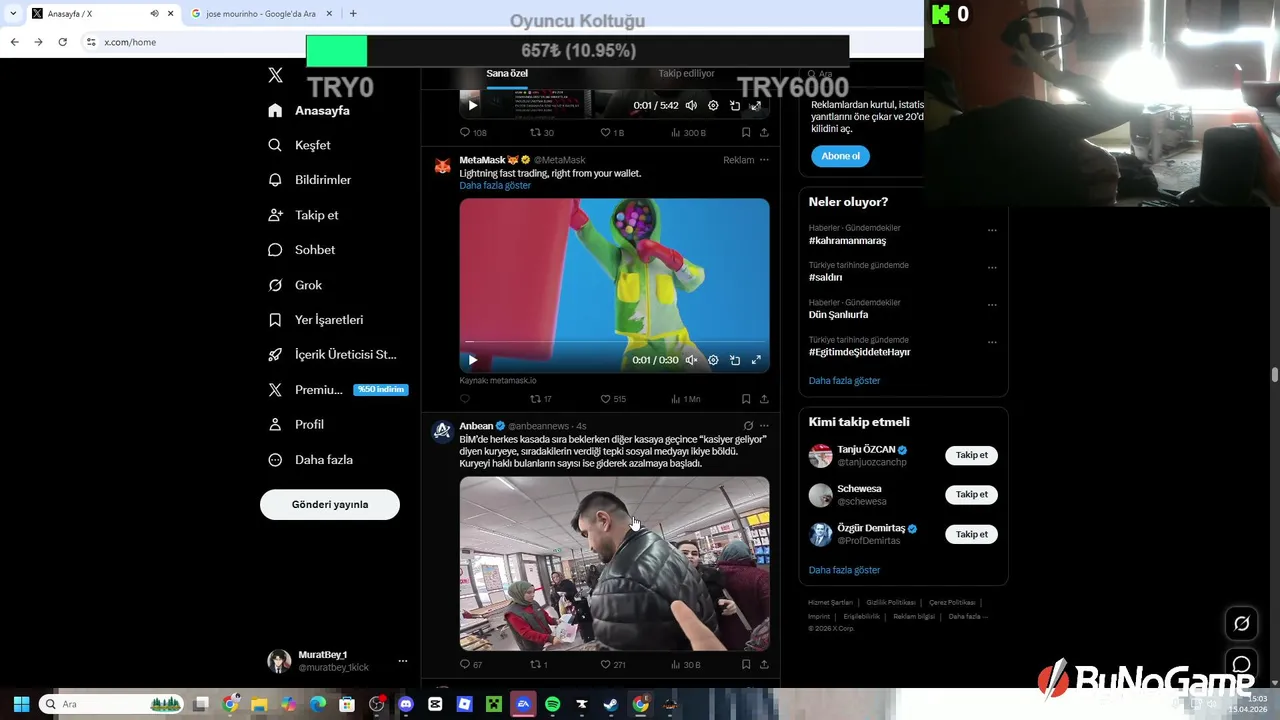
Task: Open Premium in the left sidebar
Action: 337,390
